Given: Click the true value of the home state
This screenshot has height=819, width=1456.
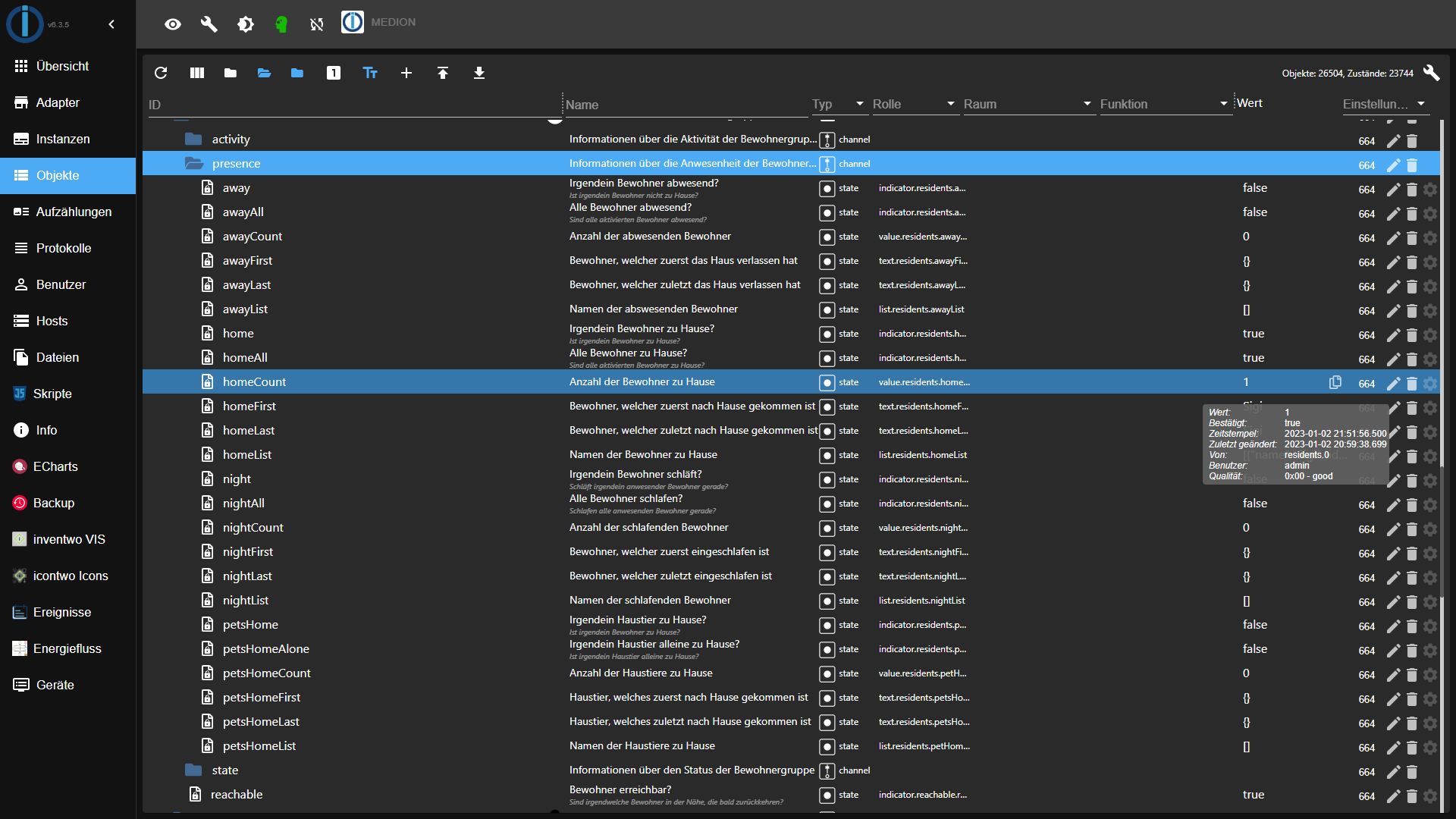Looking at the screenshot, I should pyautogui.click(x=1254, y=334).
